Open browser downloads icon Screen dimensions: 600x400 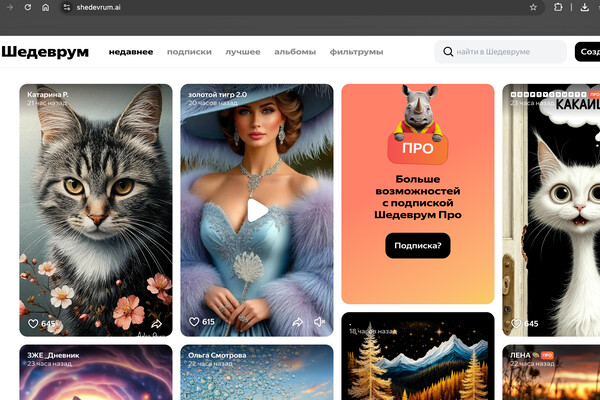click(584, 7)
